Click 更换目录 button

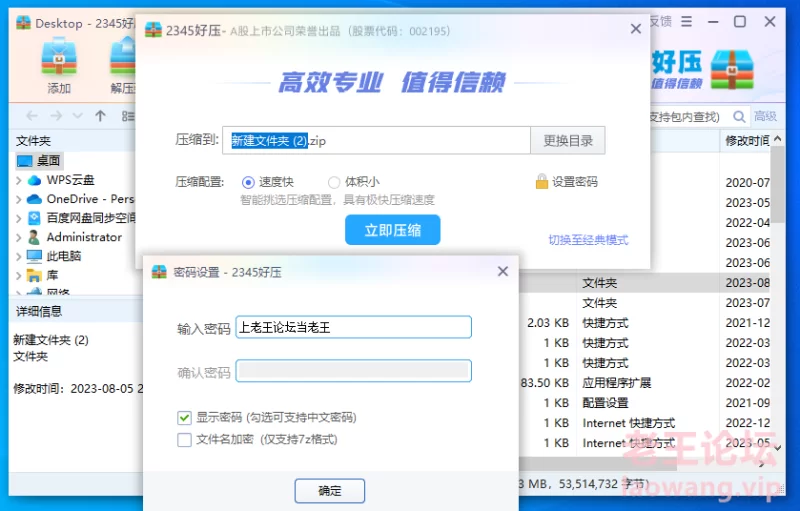(568, 140)
